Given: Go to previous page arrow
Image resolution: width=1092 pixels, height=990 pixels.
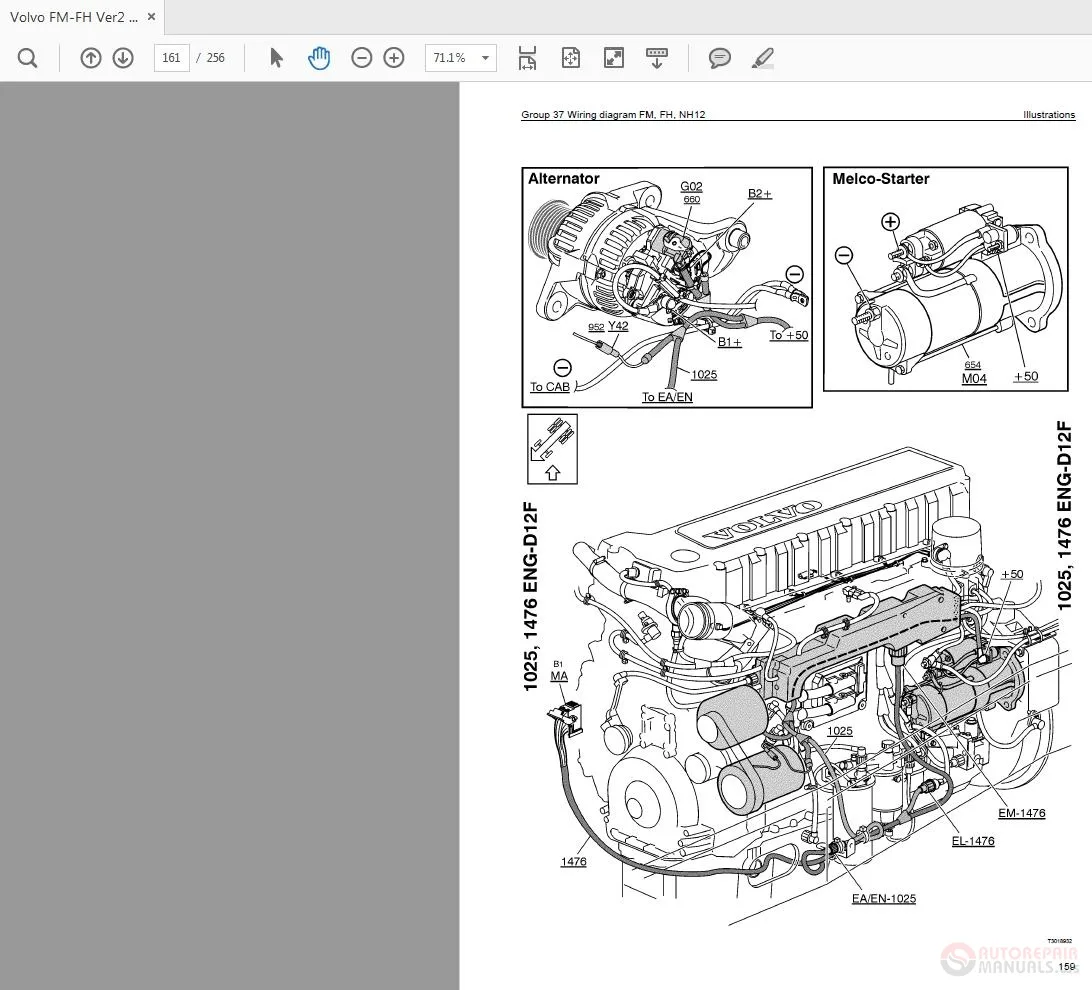Looking at the screenshot, I should (91, 58).
